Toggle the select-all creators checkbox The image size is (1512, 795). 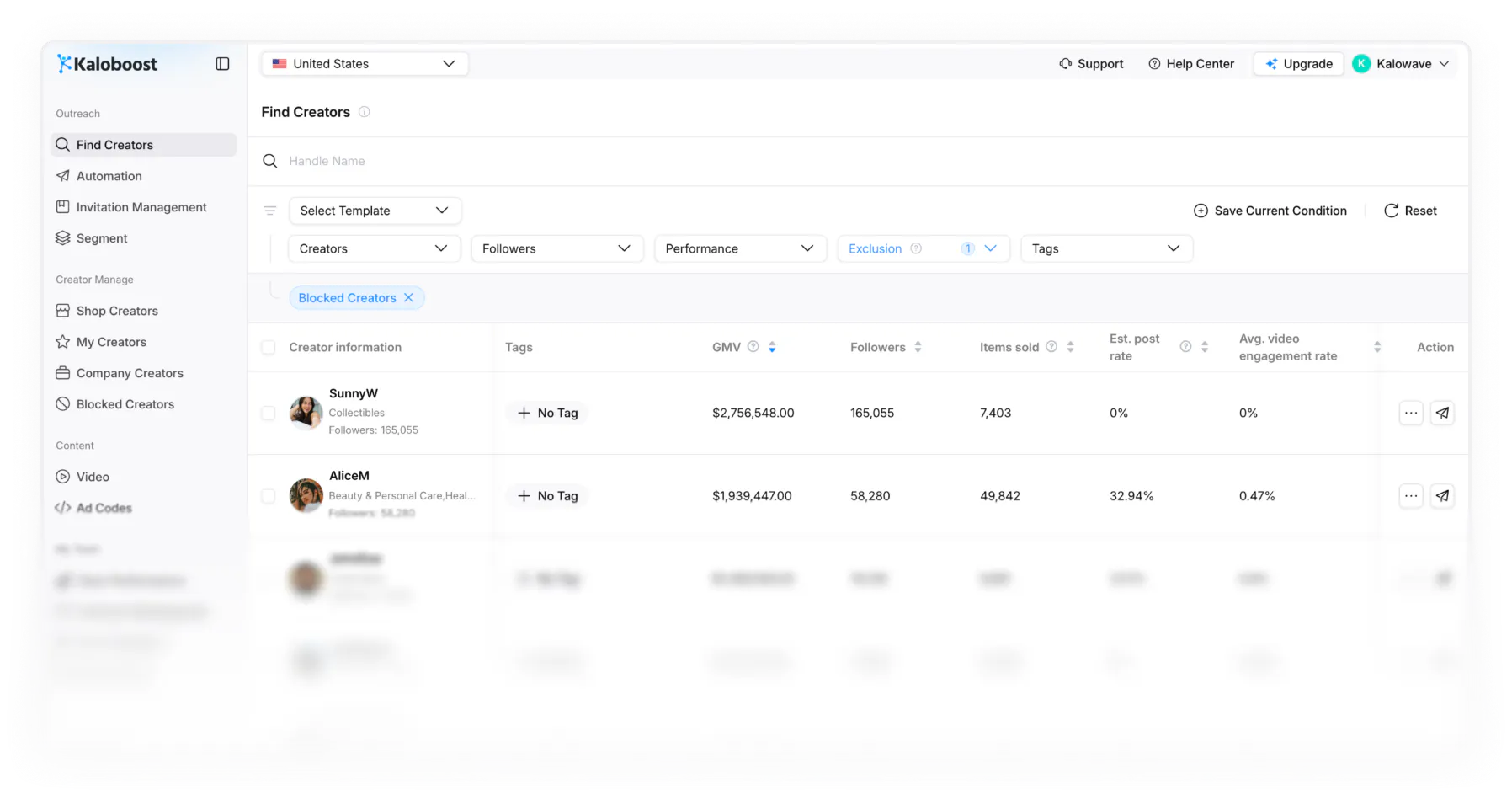(269, 347)
